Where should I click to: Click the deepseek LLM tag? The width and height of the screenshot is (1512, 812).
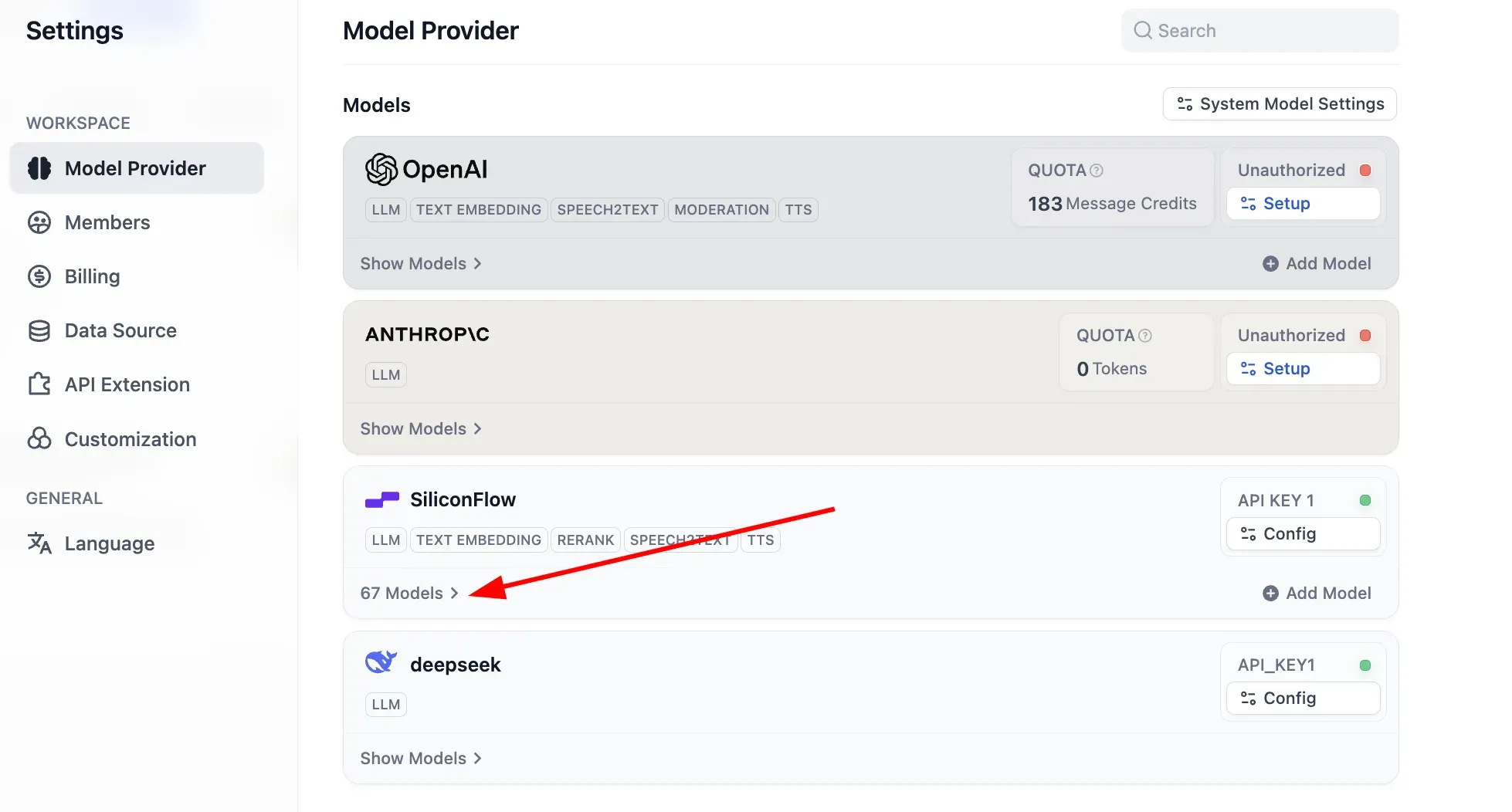click(x=386, y=705)
